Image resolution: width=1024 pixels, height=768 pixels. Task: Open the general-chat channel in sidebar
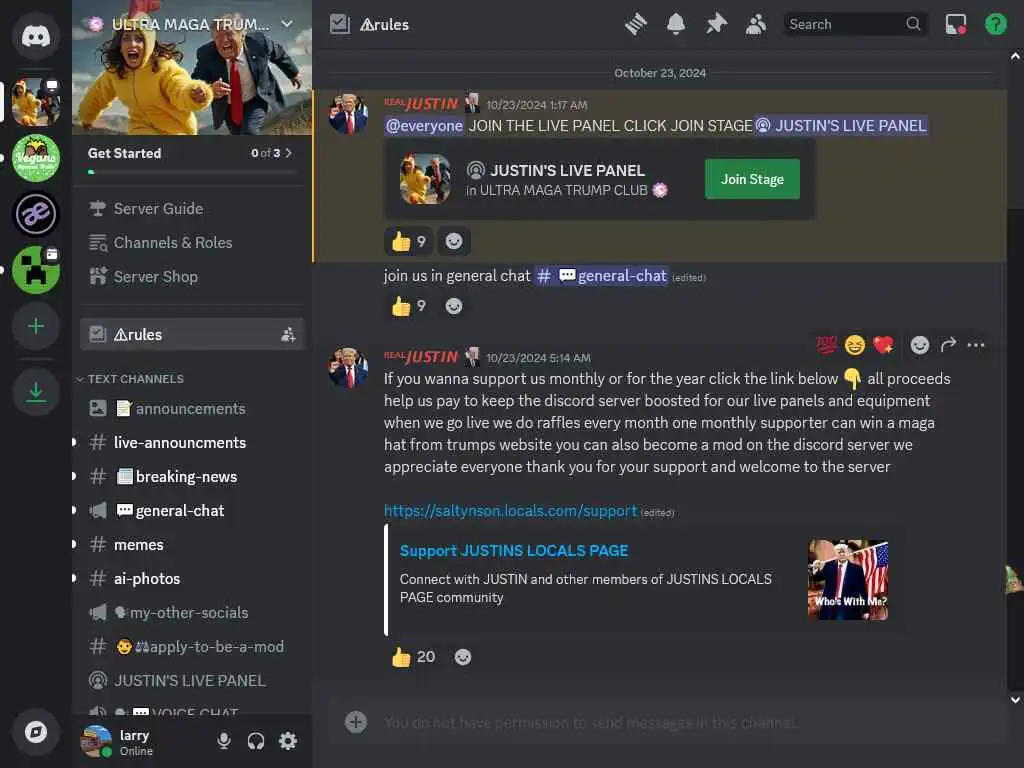[192, 510]
